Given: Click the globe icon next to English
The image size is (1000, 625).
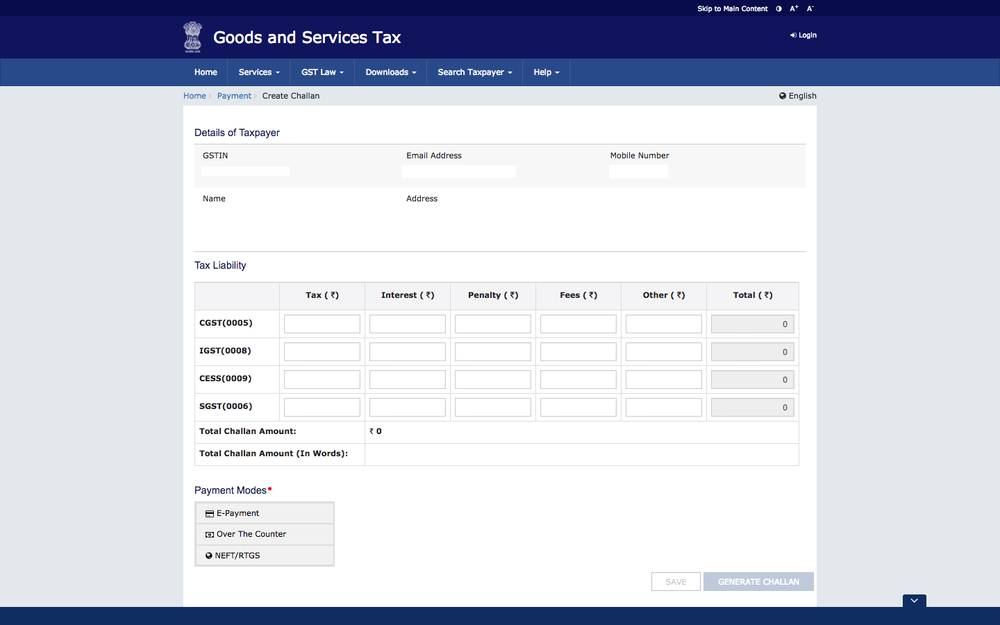Looking at the screenshot, I should tap(781, 93).
